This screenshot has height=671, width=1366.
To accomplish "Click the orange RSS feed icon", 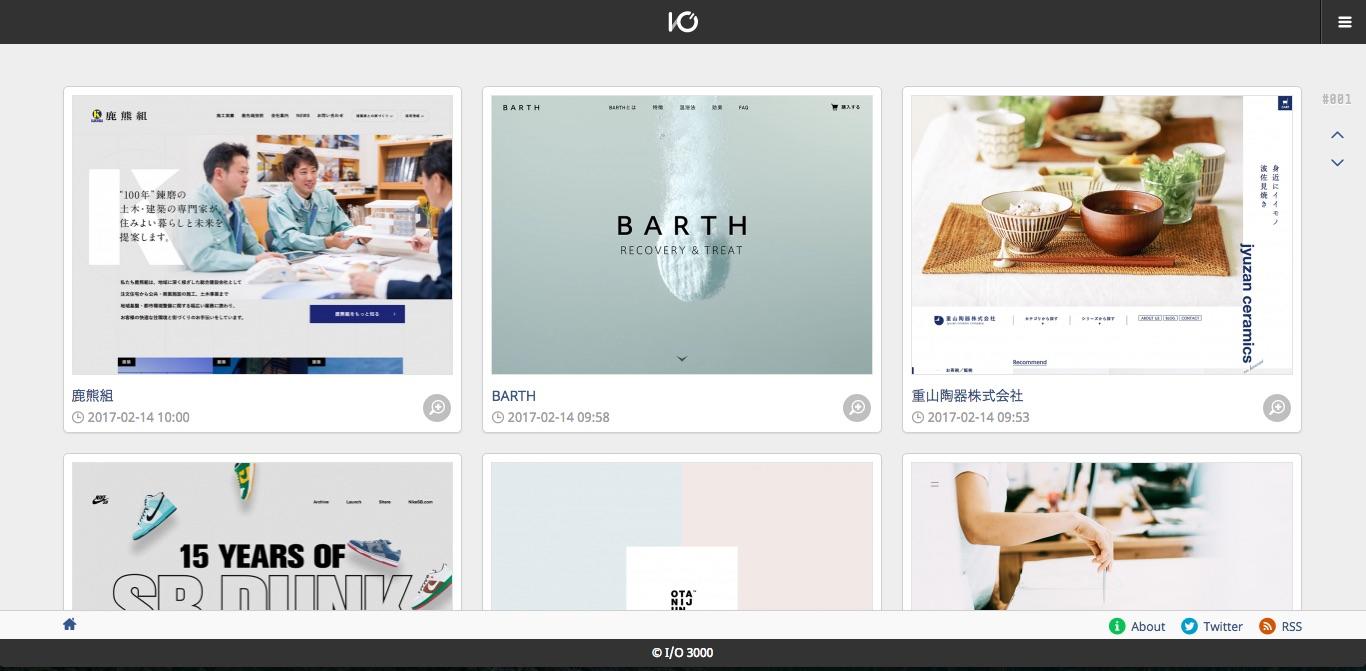I will 1267,626.
